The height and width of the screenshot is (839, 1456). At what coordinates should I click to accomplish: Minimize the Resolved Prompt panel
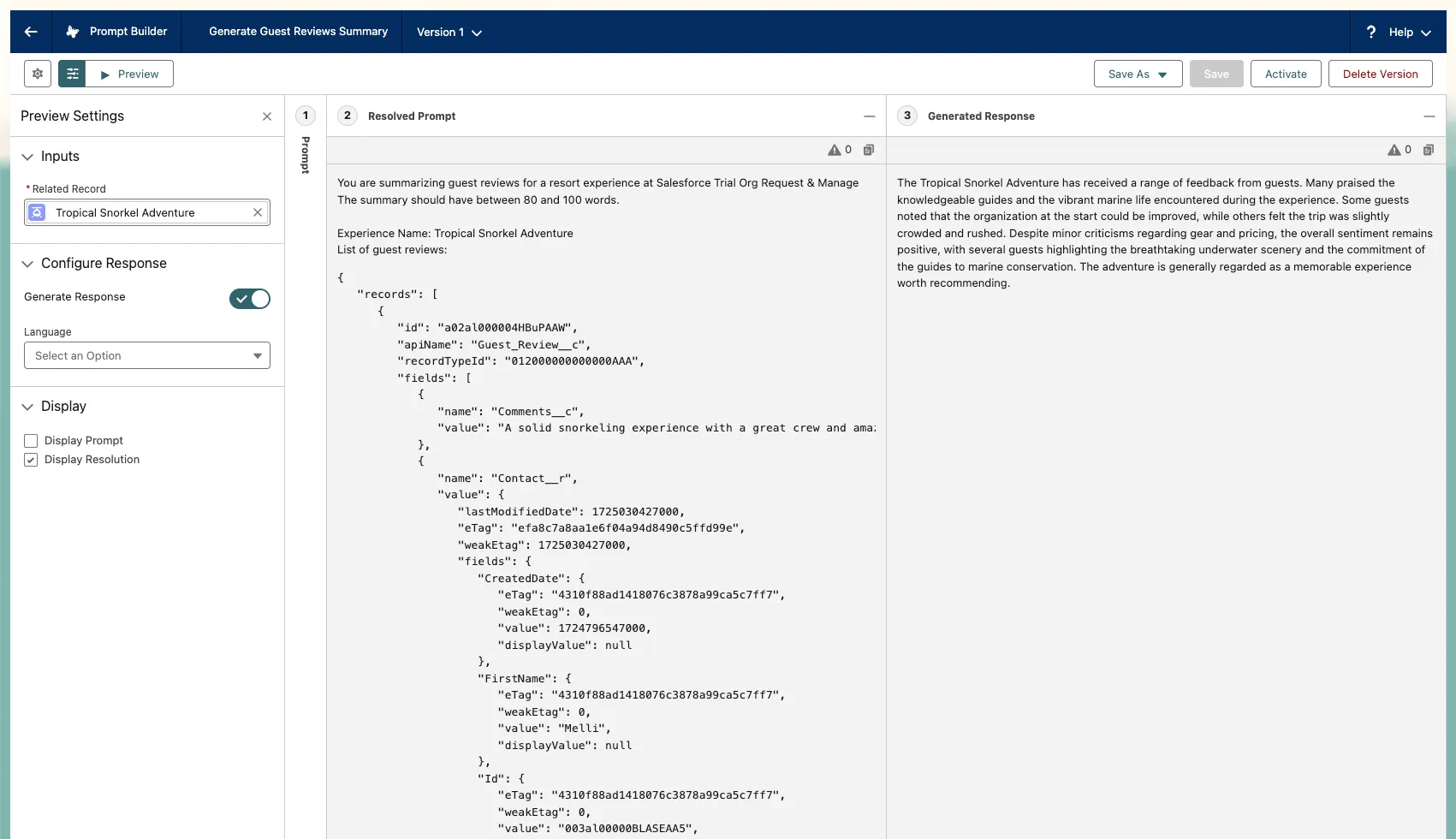(x=870, y=116)
